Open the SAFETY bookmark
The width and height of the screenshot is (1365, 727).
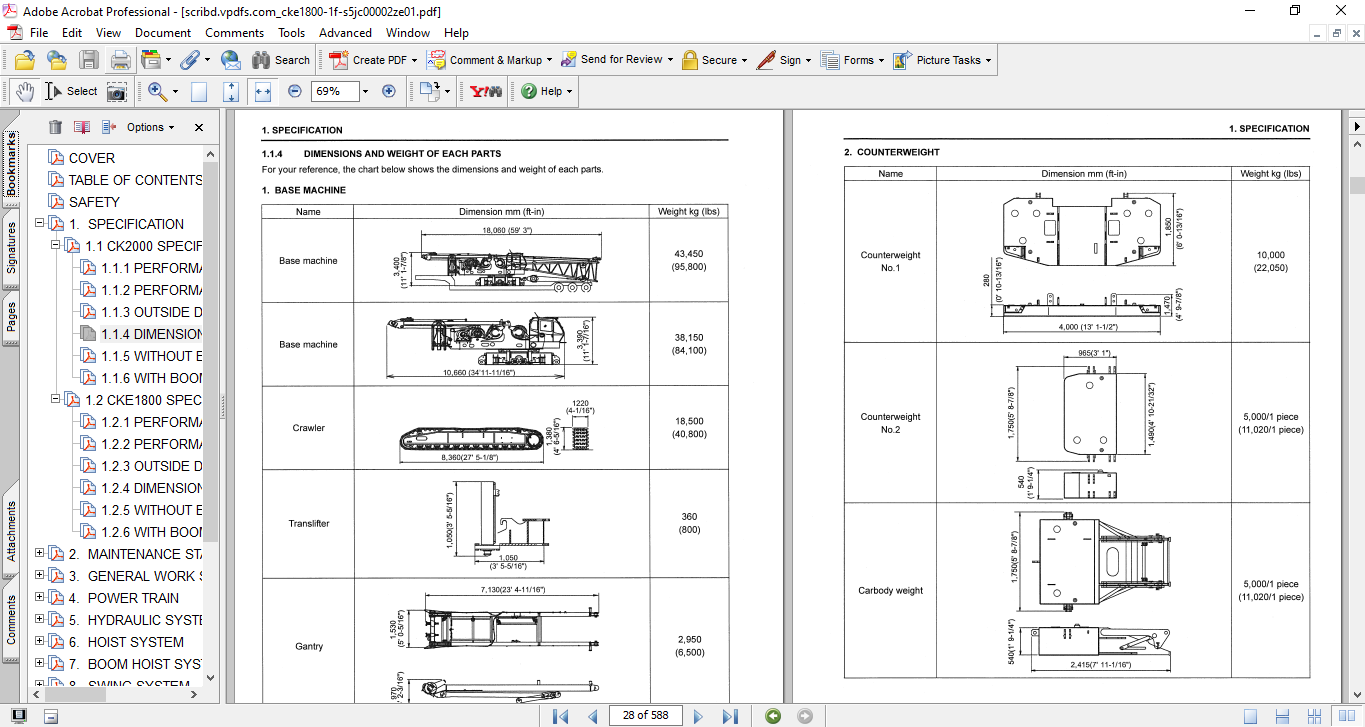[94, 202]
